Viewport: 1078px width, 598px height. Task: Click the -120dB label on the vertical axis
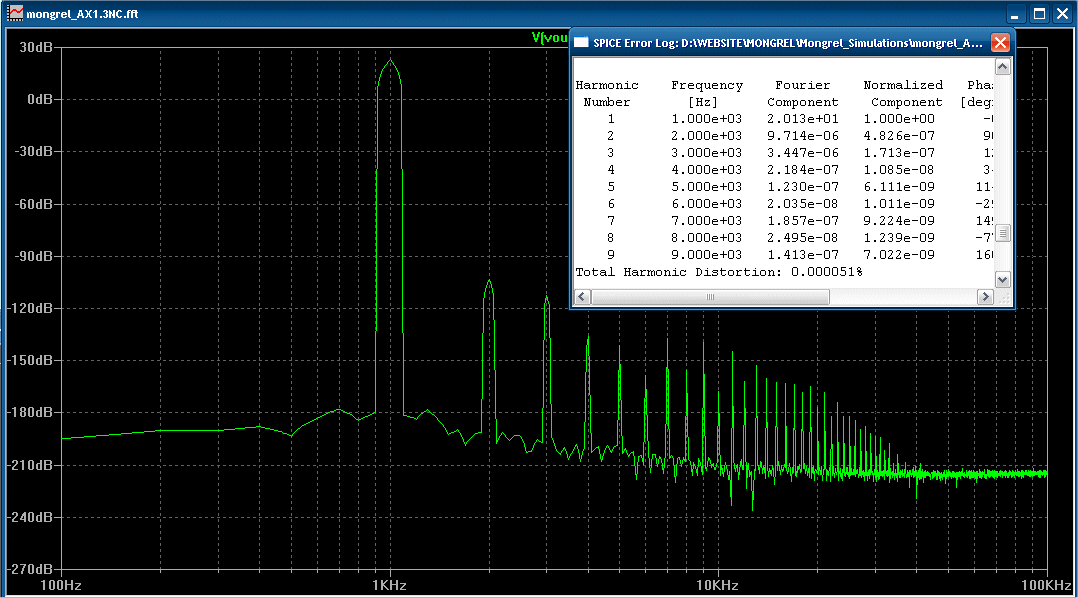point(30,309)
